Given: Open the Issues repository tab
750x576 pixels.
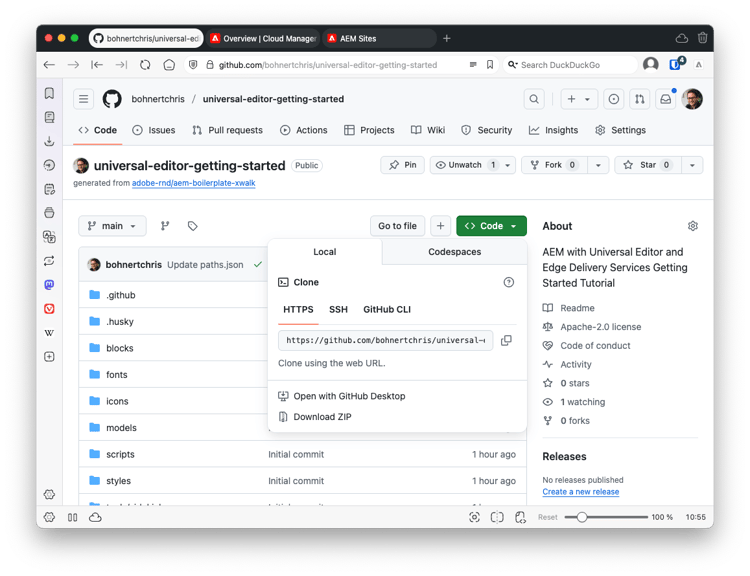Looking at the screenshot, I should coord(154,130).
